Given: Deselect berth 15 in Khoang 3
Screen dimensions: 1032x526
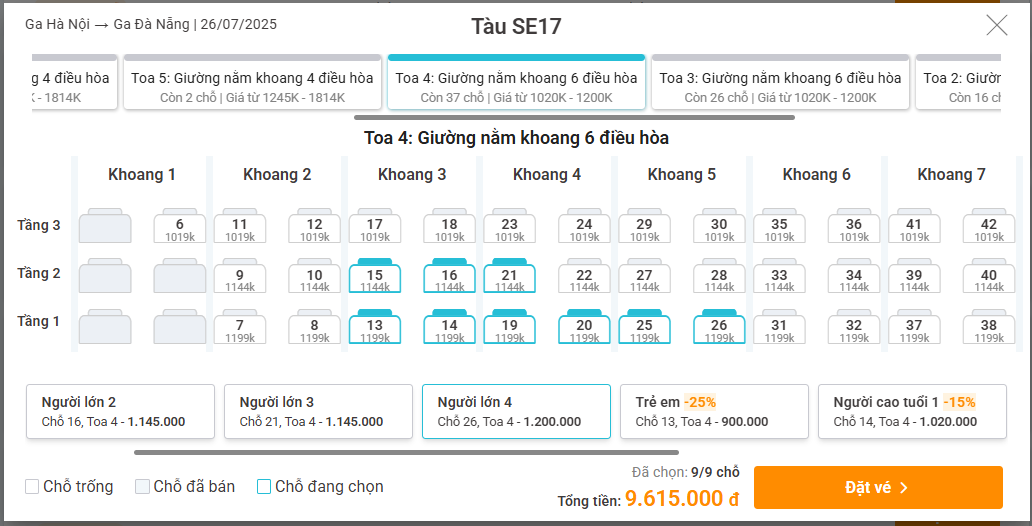Looking at the screenshot, I should pos(374,276).
